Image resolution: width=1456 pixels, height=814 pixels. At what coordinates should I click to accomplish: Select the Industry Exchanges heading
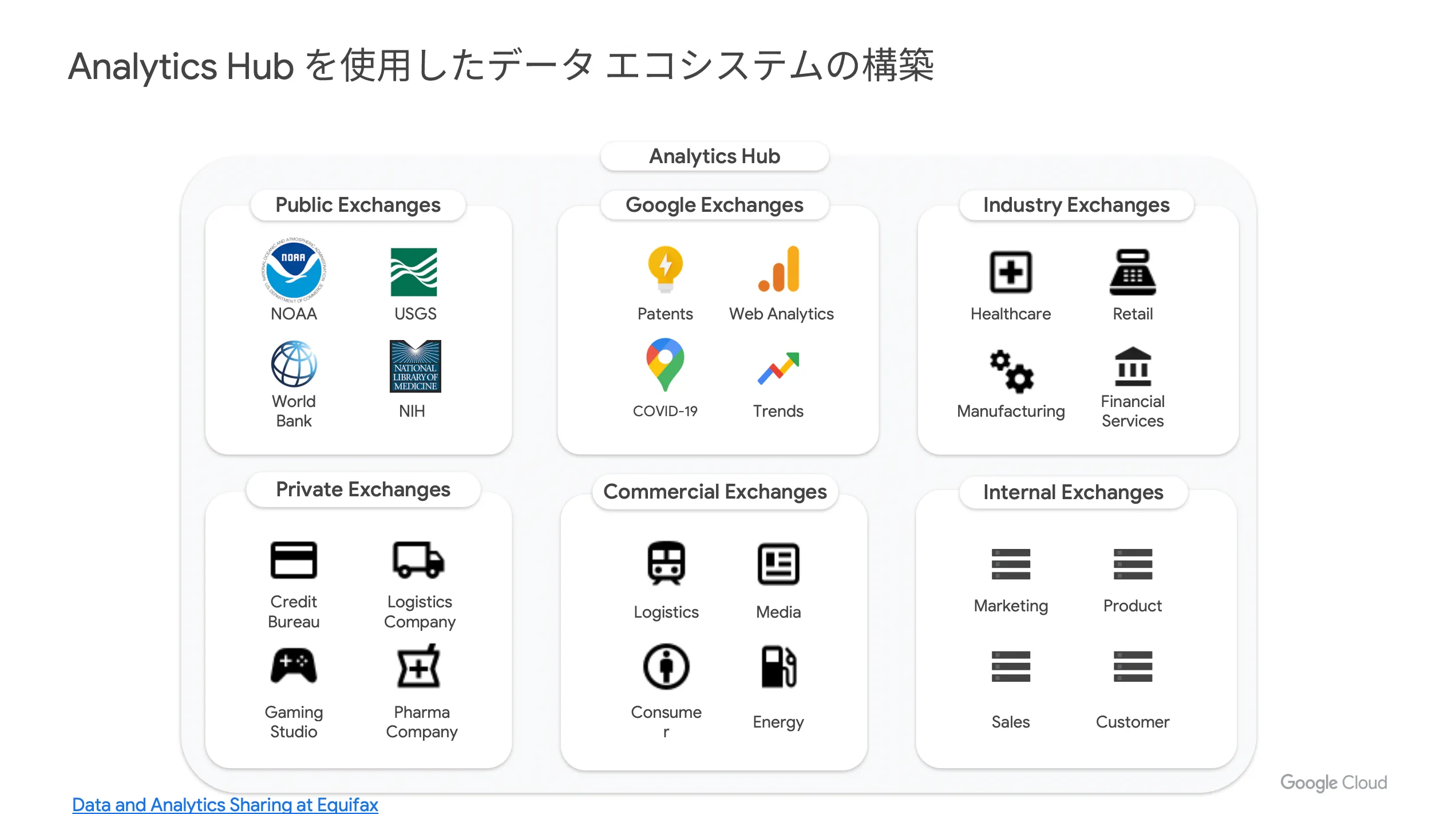click(1076, 205)
